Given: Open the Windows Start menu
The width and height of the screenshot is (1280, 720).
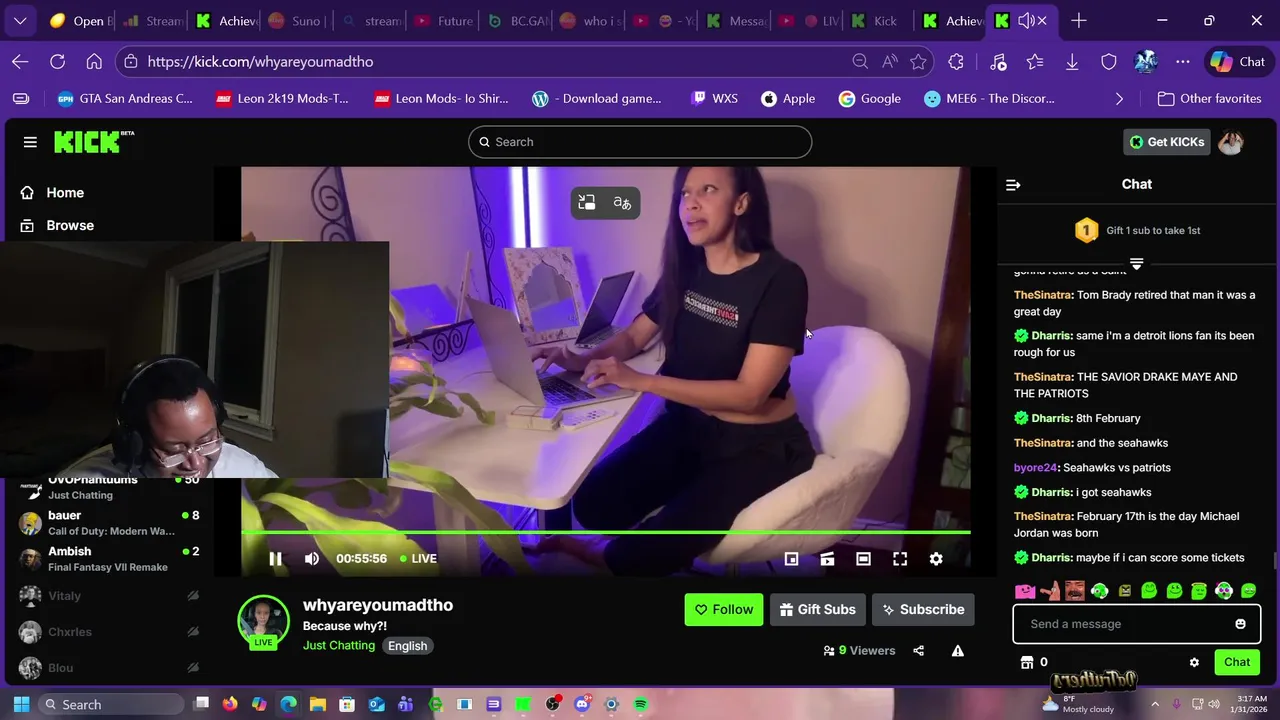Looking at the screenshot, I should pos(21,705).
